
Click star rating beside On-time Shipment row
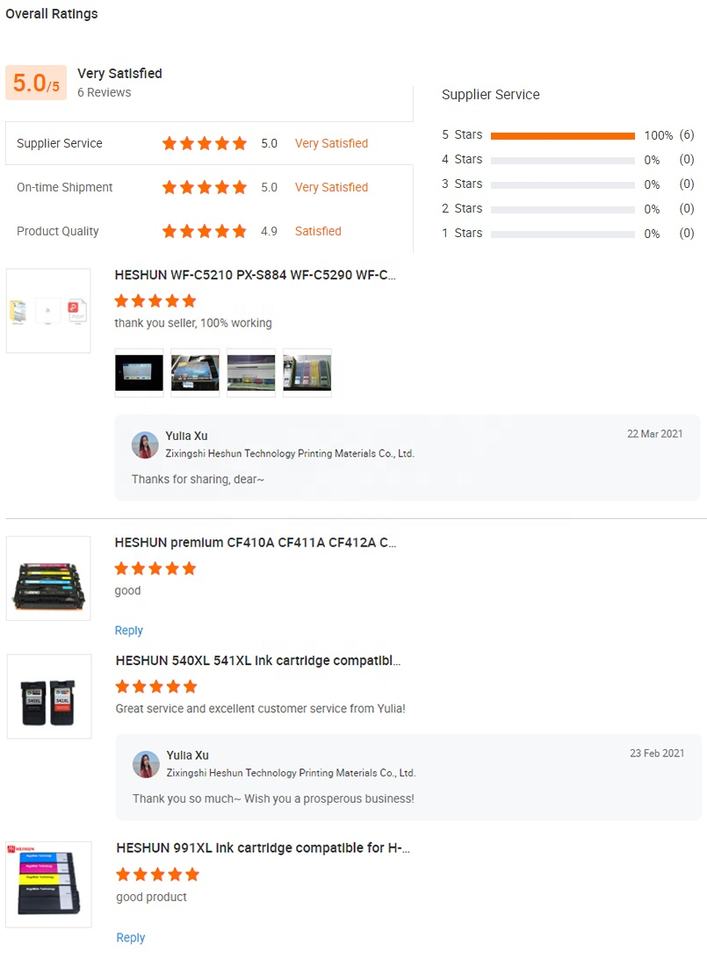click(x=204, y=187)
